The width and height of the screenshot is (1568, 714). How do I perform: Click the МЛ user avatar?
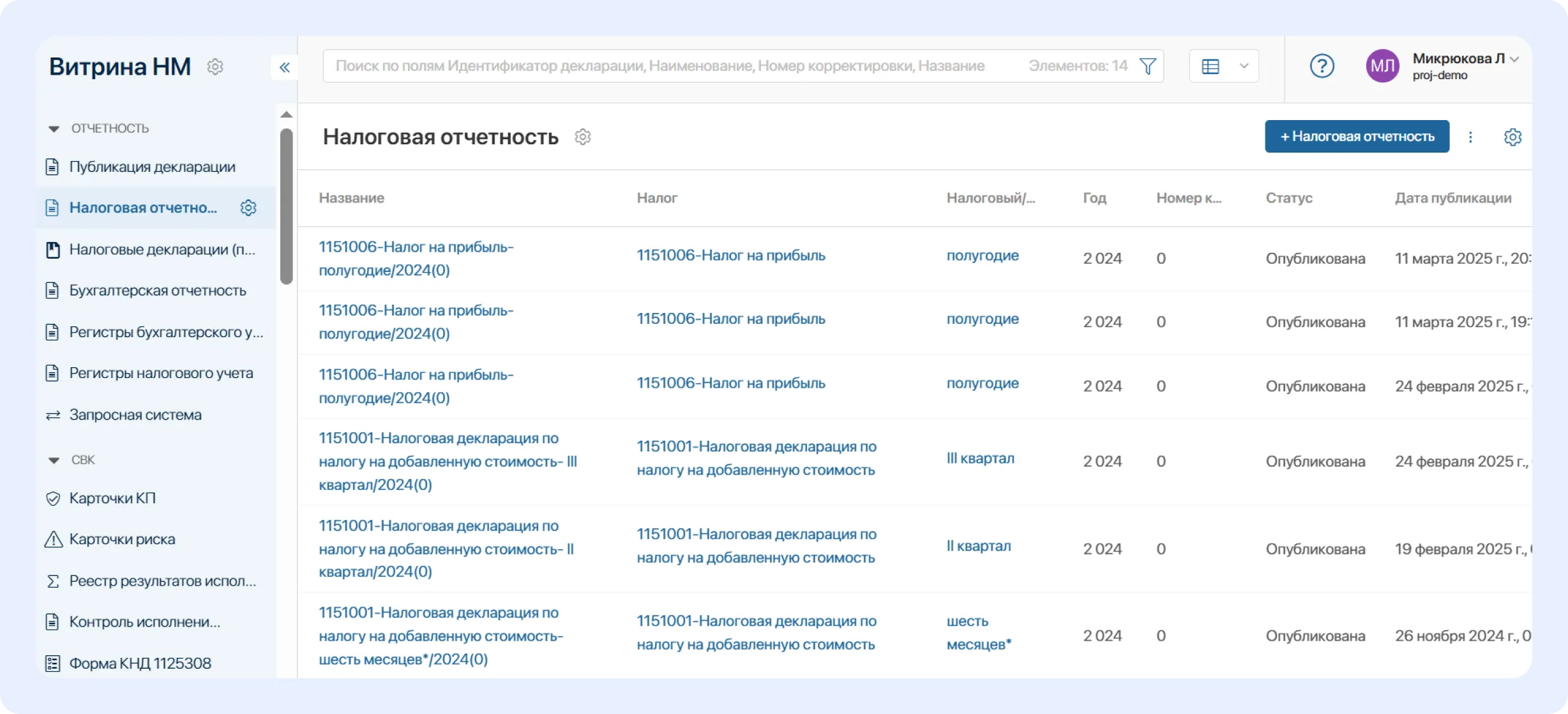(1382, 66)
